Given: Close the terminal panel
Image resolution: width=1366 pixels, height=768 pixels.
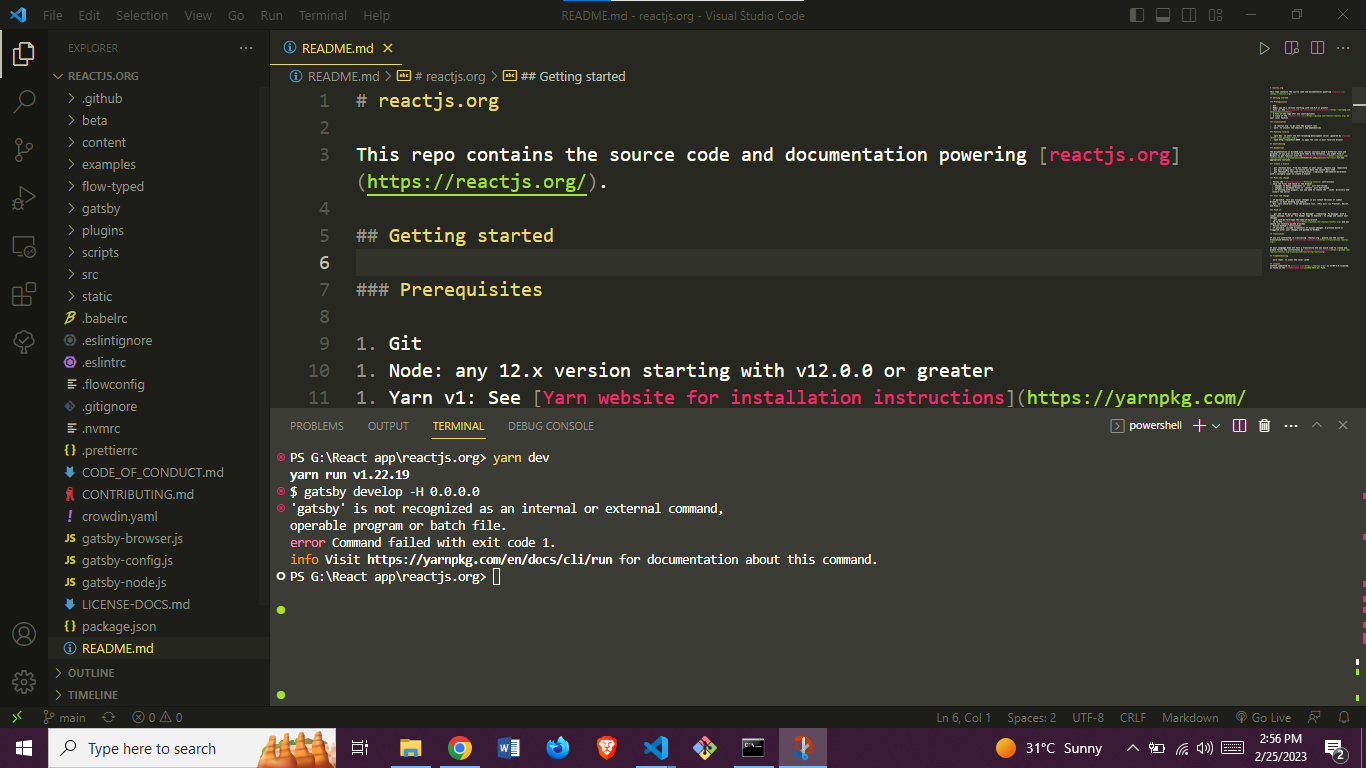Looking at the screenshot, I should pos(1343,426).
